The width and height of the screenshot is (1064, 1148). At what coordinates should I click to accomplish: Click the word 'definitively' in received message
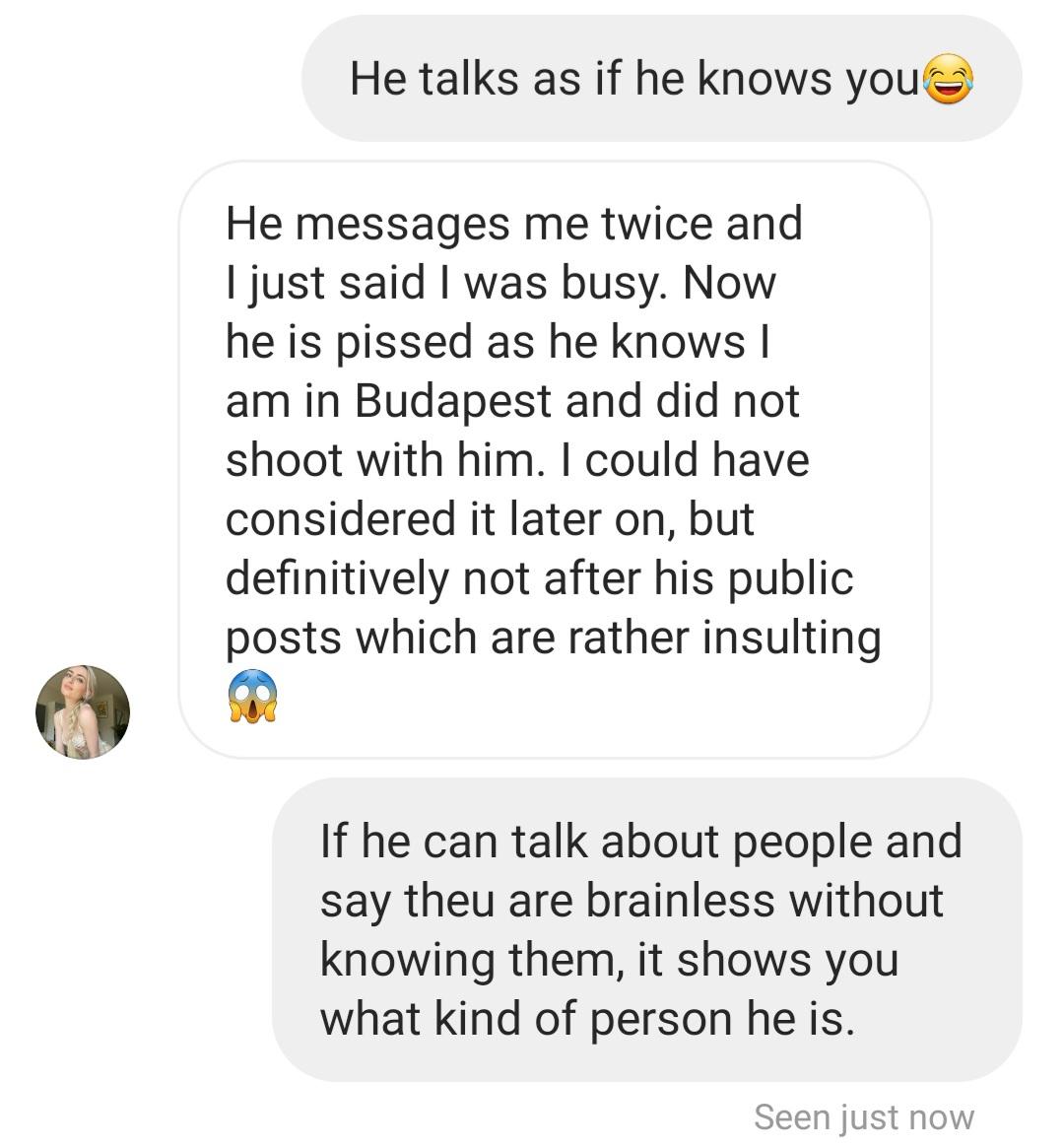337,578
